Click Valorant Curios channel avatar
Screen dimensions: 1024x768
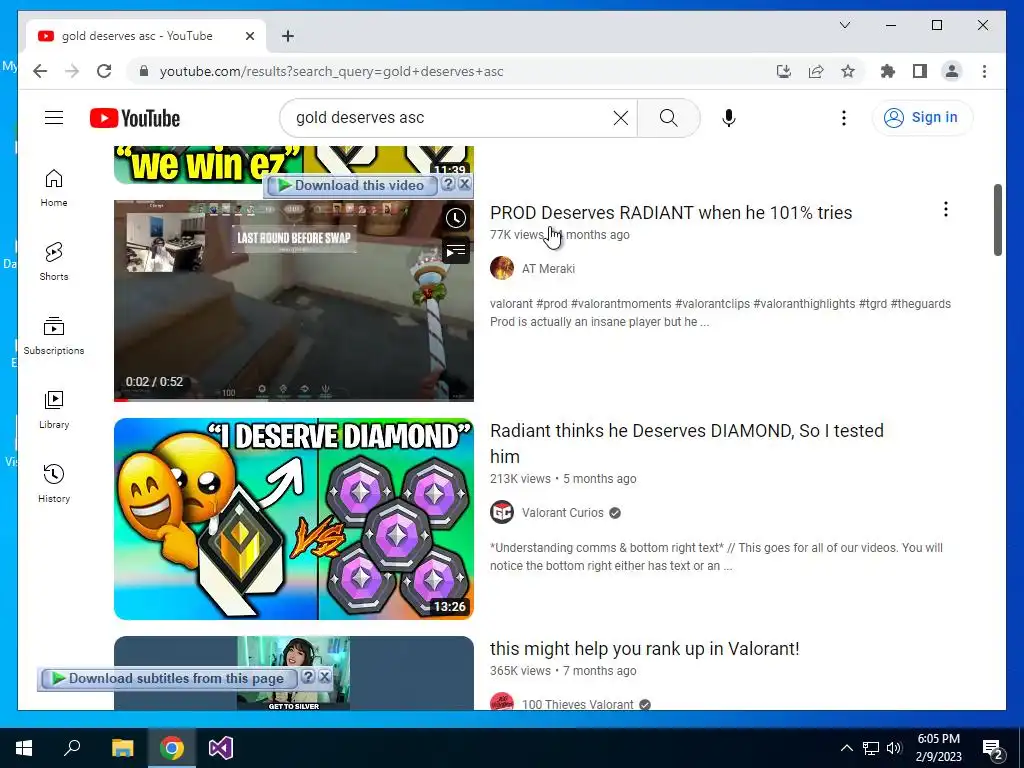coord(502,513)
